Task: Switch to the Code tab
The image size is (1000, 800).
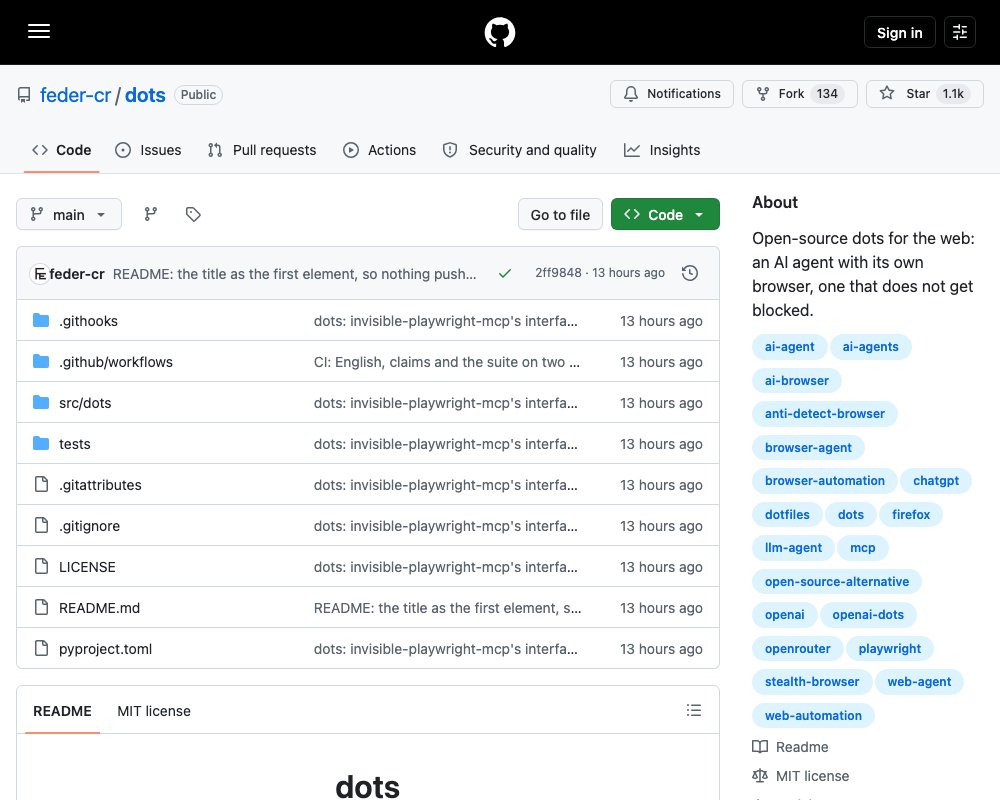Action: click(x=62, y=150)
